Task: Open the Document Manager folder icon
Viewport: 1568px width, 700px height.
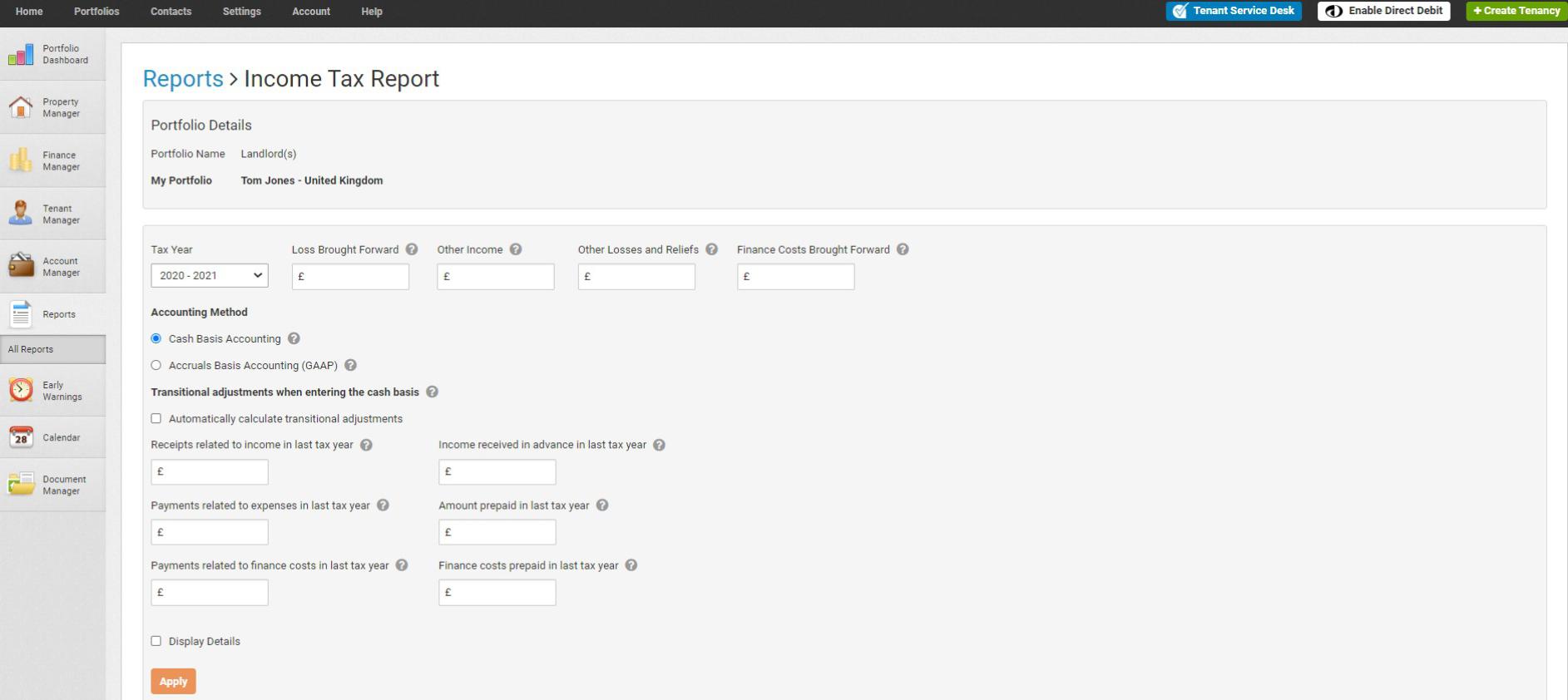Action: (x=21, y=485)
